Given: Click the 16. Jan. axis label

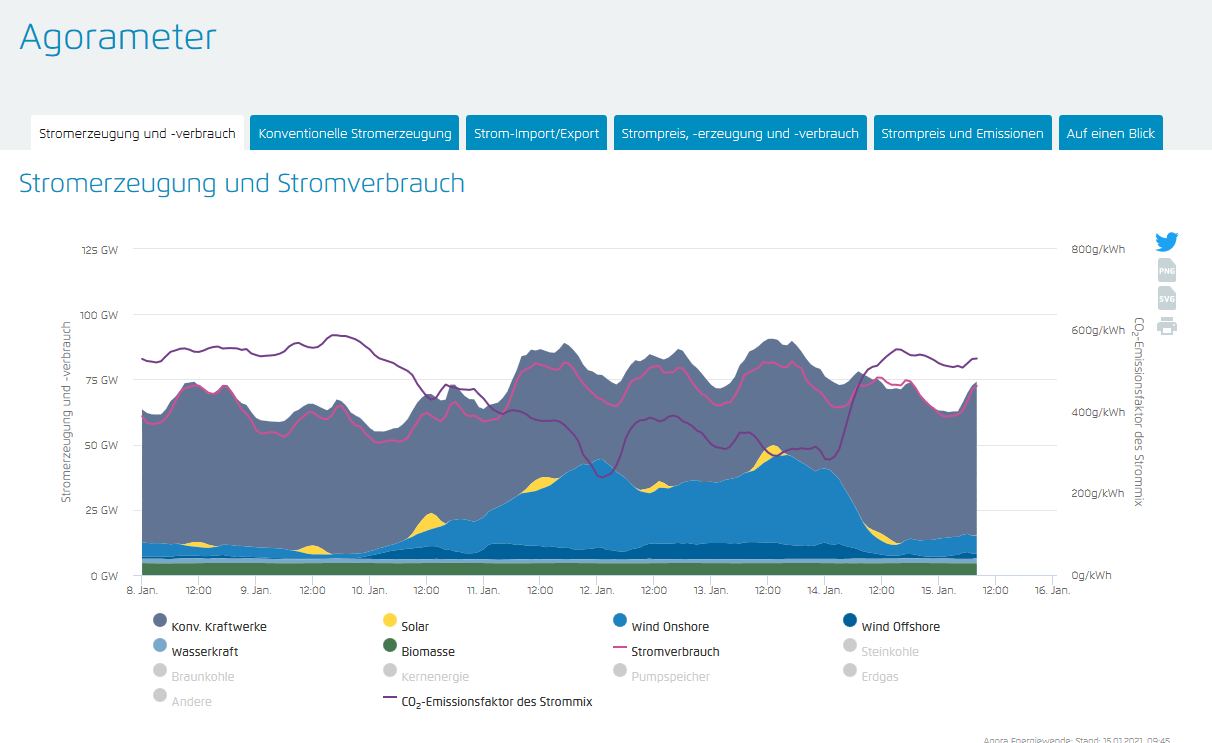Looking at the screenshot, I should [x=1052, y=590].
